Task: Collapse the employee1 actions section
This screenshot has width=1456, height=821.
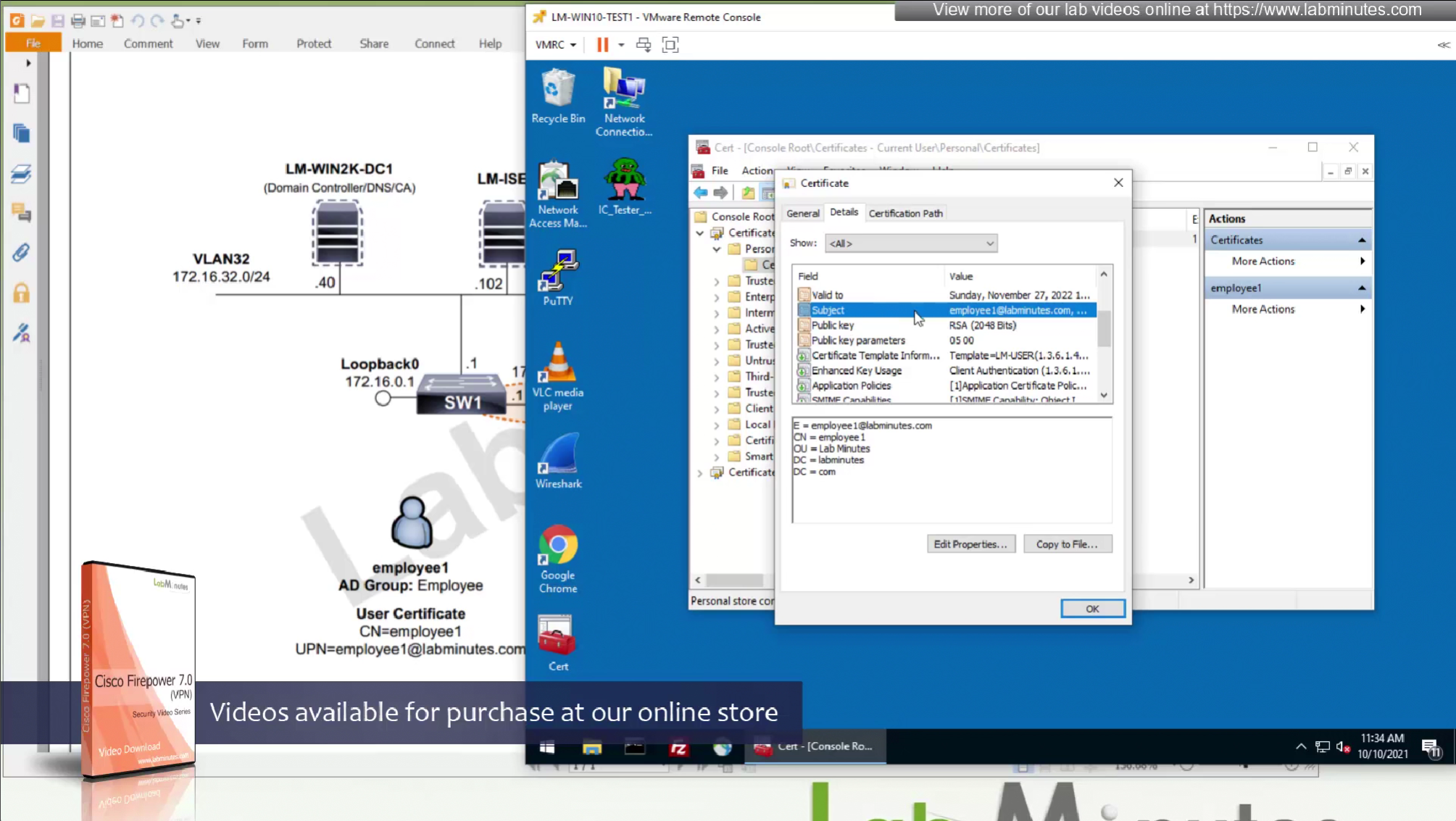Action: point(1362,288)
